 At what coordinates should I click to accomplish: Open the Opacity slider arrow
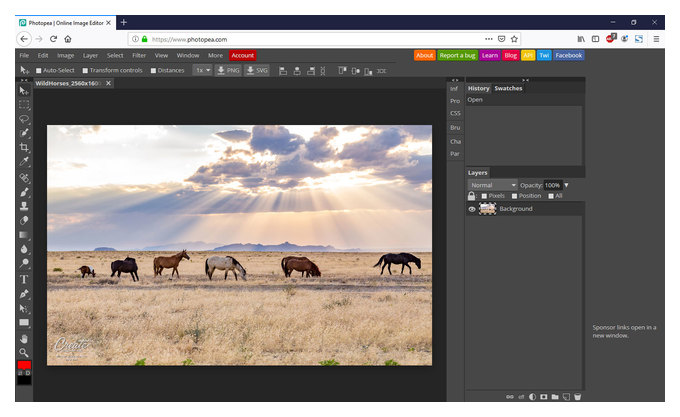click(x=566, y=185)
